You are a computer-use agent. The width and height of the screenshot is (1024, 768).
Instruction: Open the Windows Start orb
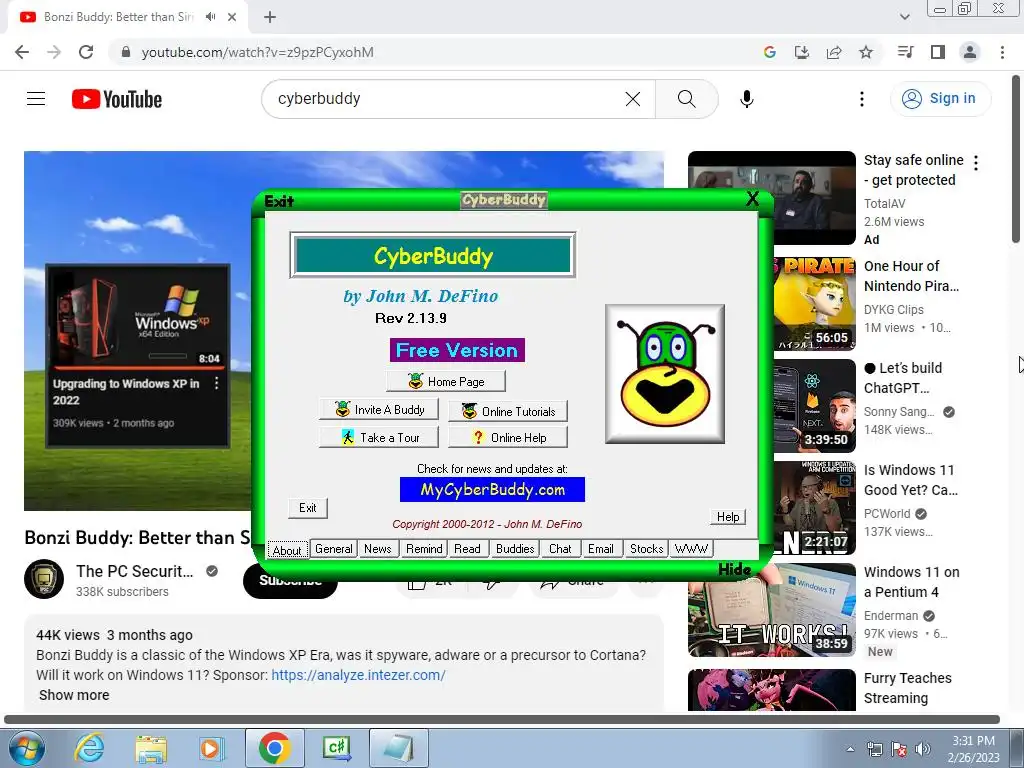point(27,748)
